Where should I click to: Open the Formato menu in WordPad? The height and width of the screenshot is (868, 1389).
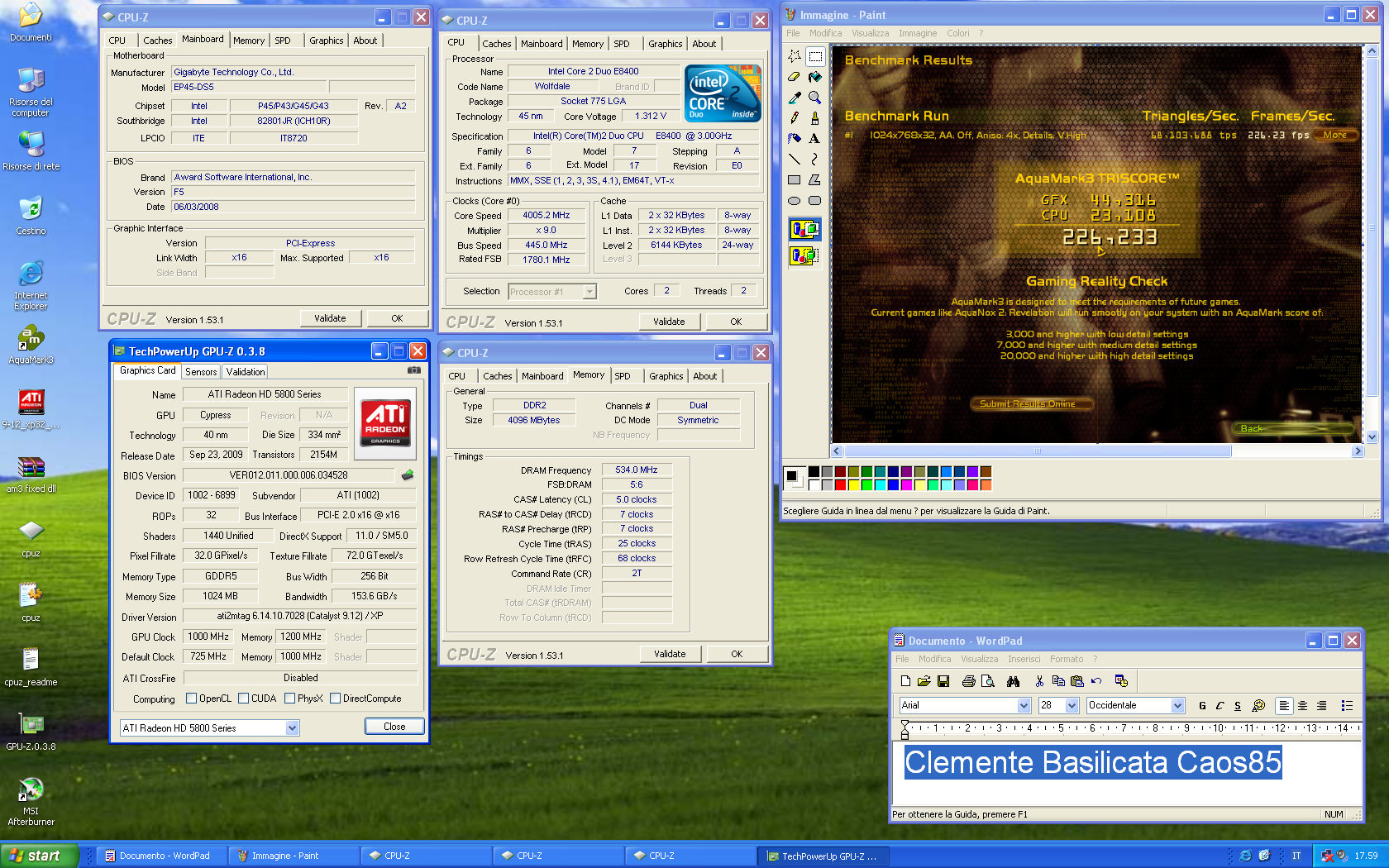point(1067,659)
